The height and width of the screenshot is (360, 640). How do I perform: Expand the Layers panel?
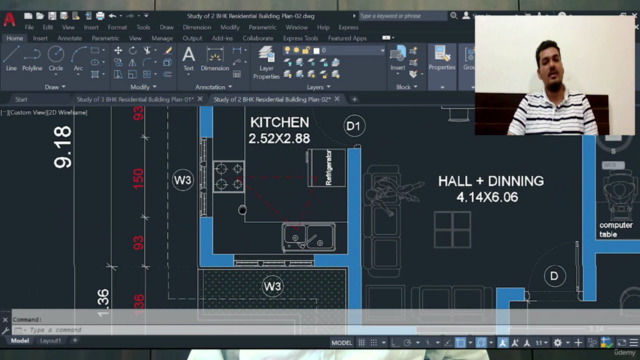pos(318,87)
